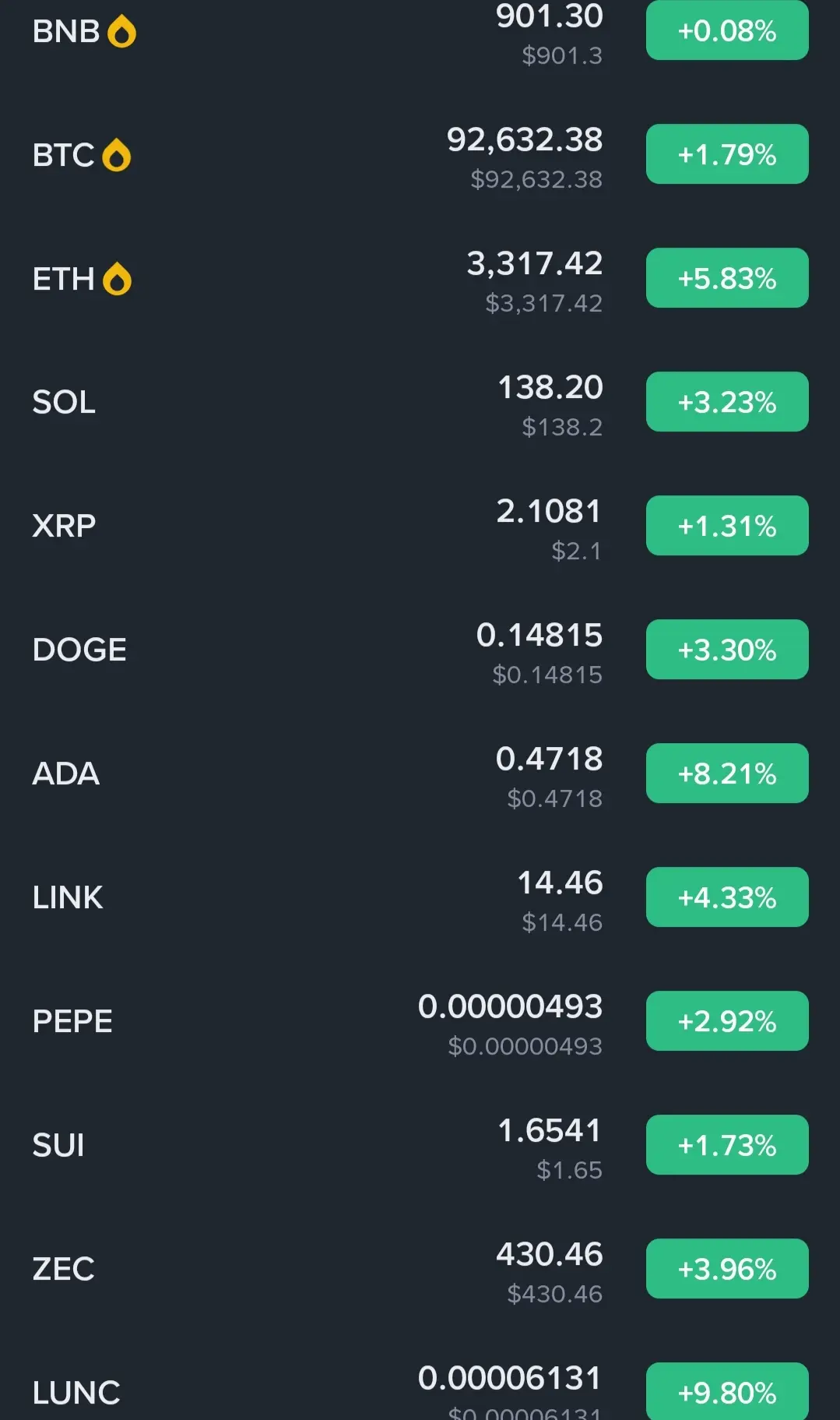Tap the SOL +3.23% green badge
This screenshot has width=840, height=1420.
[727, 402]
